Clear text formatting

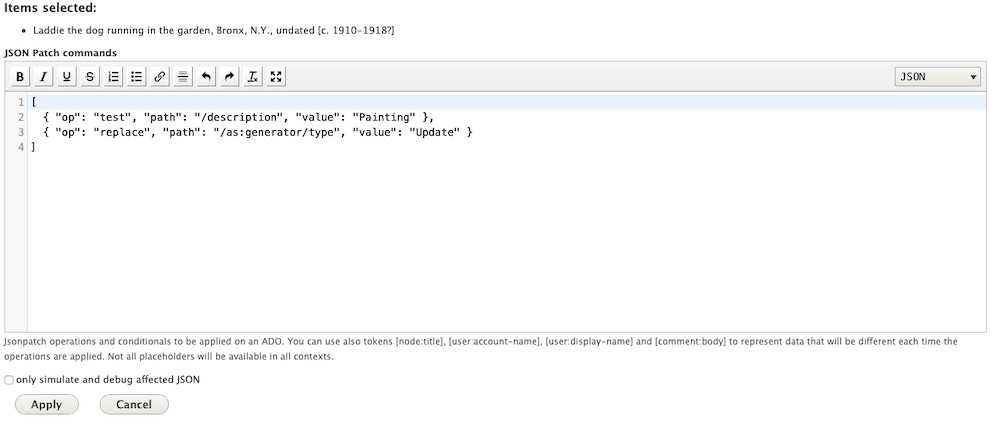click(x=254, y=77)
